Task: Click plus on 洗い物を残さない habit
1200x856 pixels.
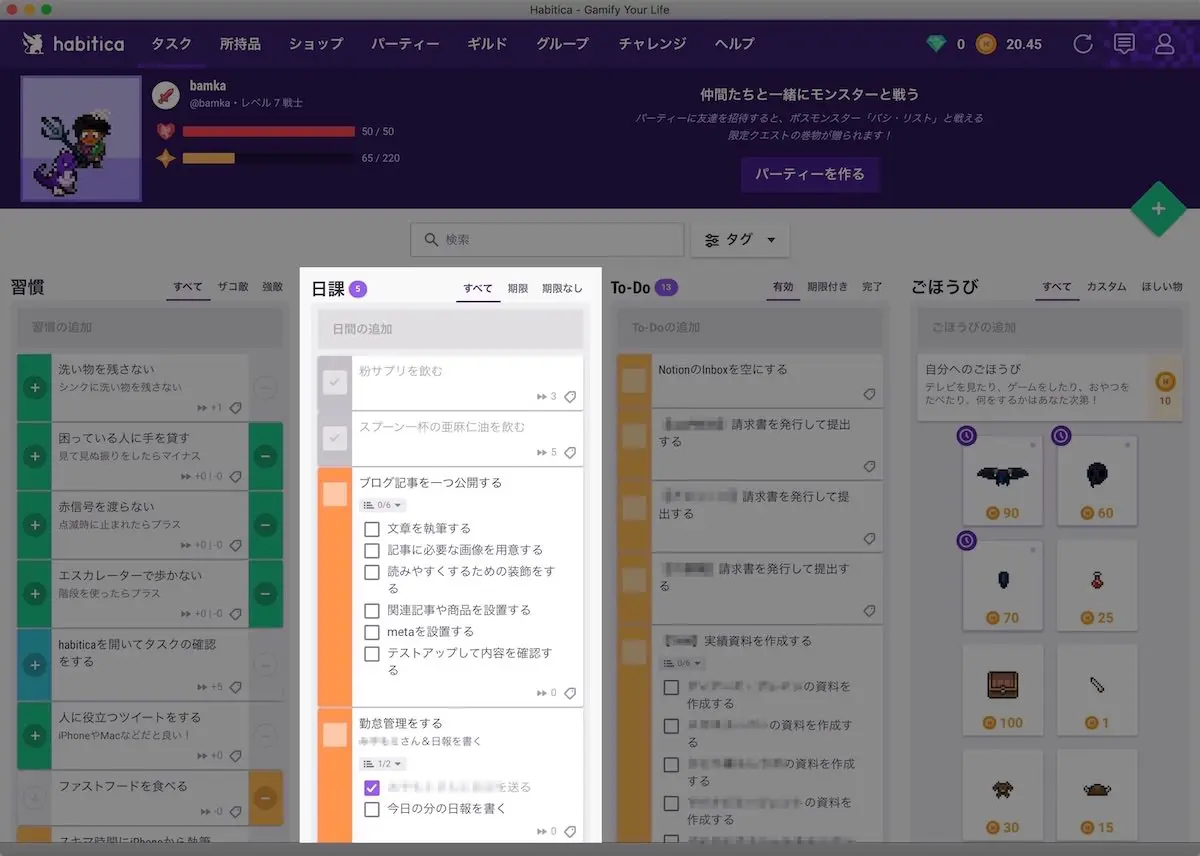Action: [35, 386]
